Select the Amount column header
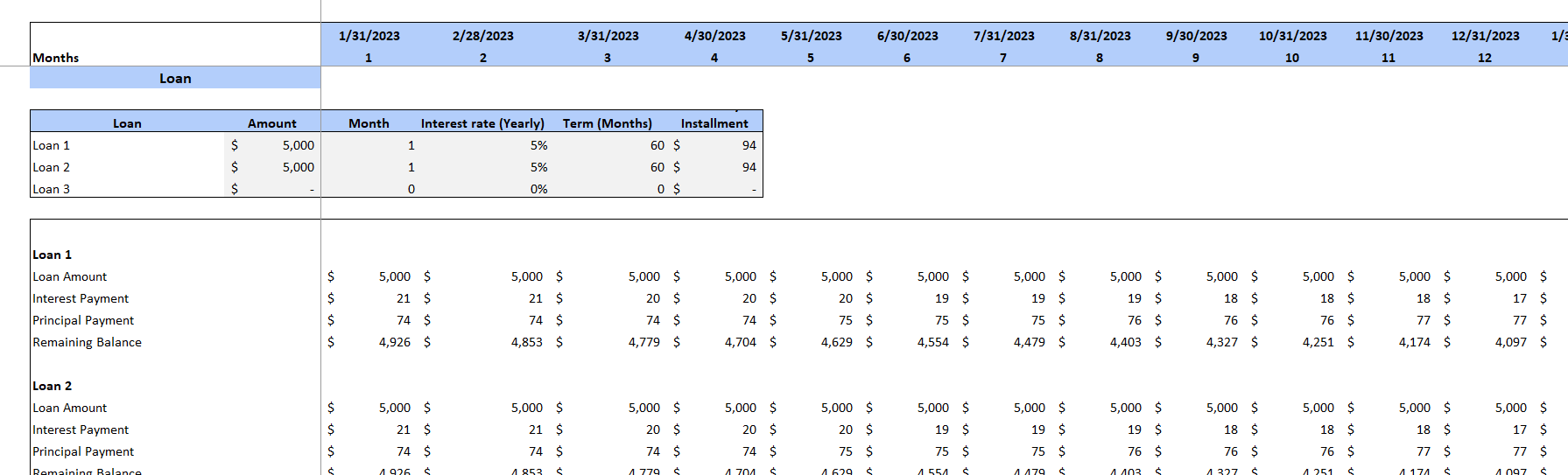The height and width of the screenshot is (475, 1568). [272, 123]
